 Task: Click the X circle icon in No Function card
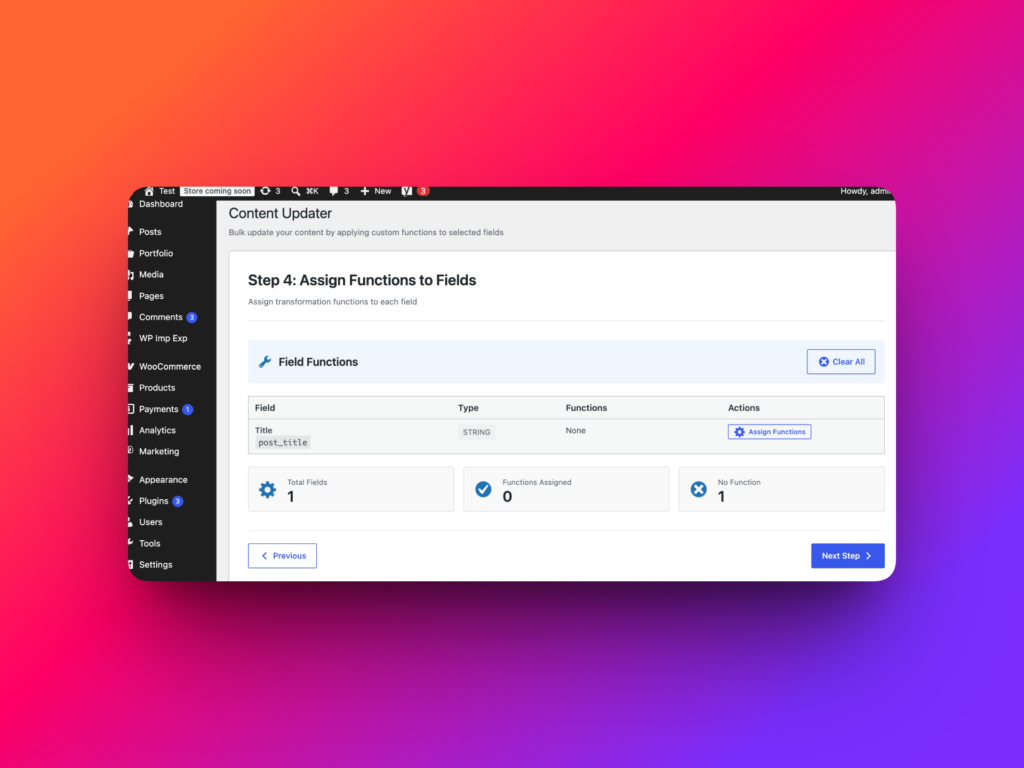click(x=699, y=489)
